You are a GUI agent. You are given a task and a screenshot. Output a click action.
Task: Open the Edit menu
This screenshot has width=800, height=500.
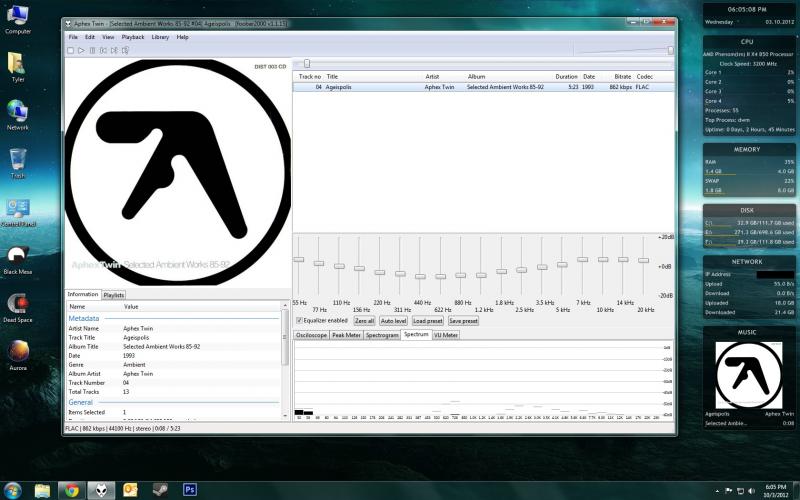[90, 37]
